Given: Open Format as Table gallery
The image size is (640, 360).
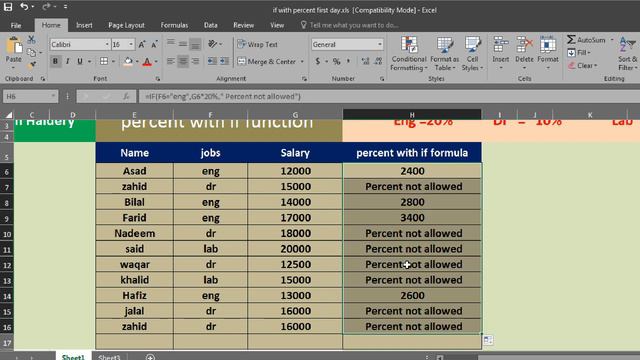Looking at the screenshot, I should [x=444, y=53].
